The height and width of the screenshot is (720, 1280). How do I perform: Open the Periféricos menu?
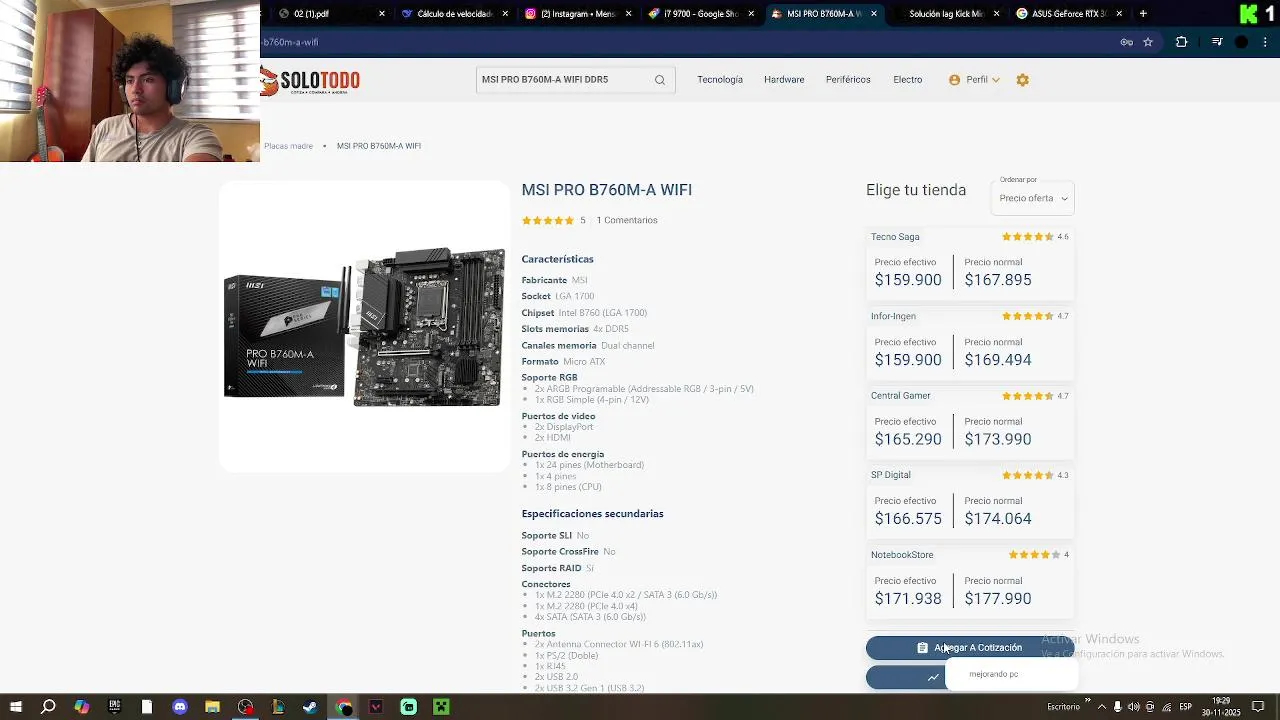pos(848,80)
